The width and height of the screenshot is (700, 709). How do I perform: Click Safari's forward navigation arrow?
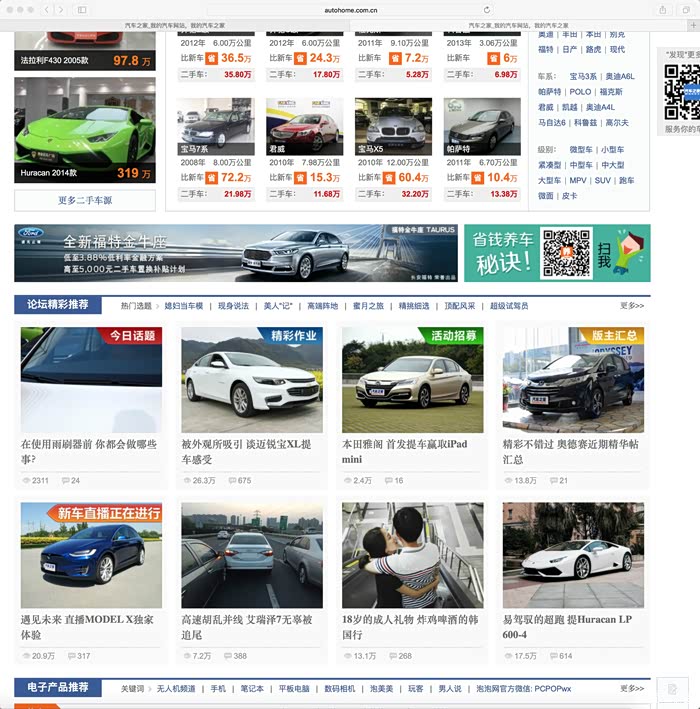tap(61, 9)
